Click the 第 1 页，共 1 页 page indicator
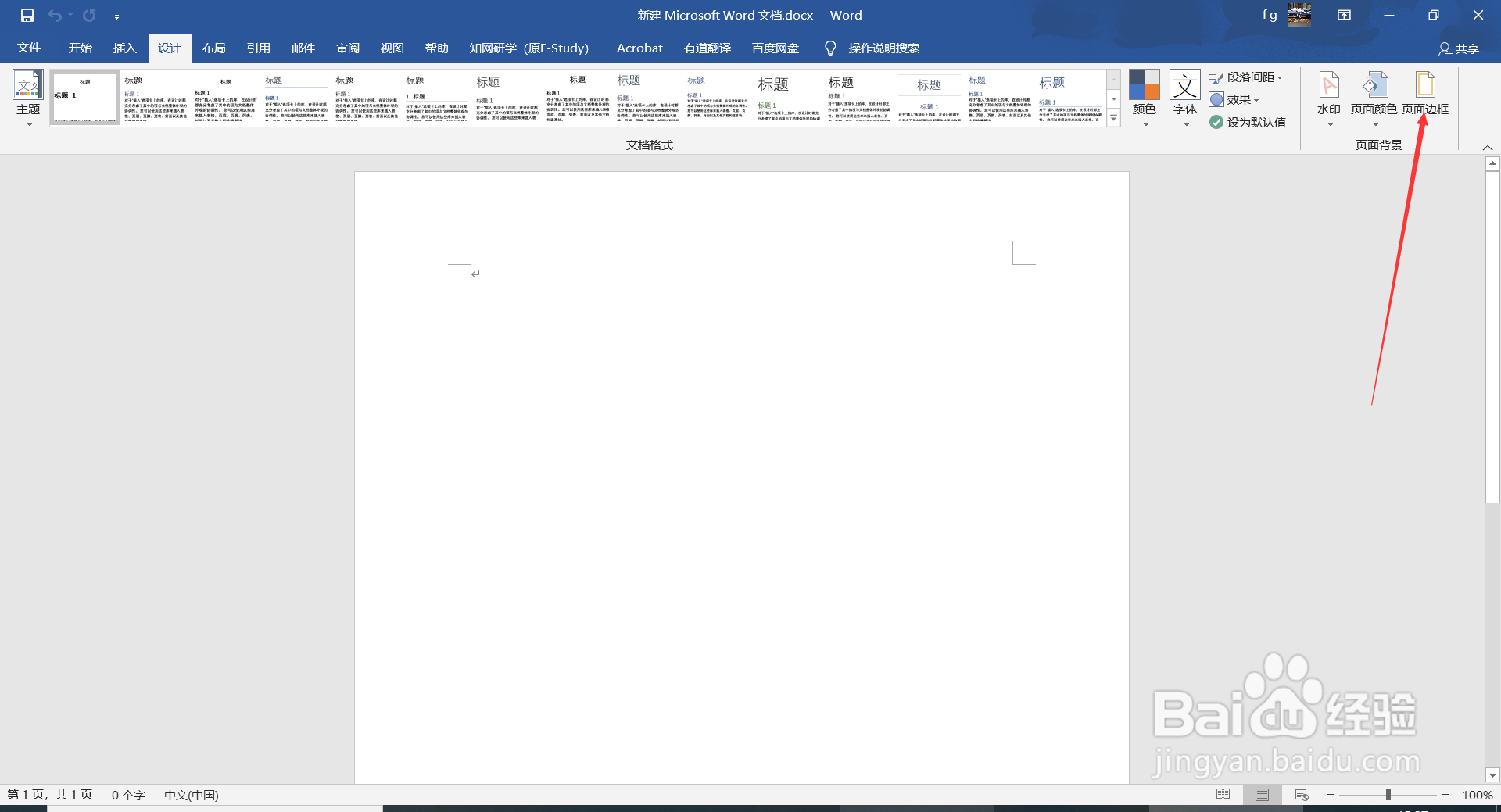The width and height of the screenshot is (1501, 812). point(50,795)
